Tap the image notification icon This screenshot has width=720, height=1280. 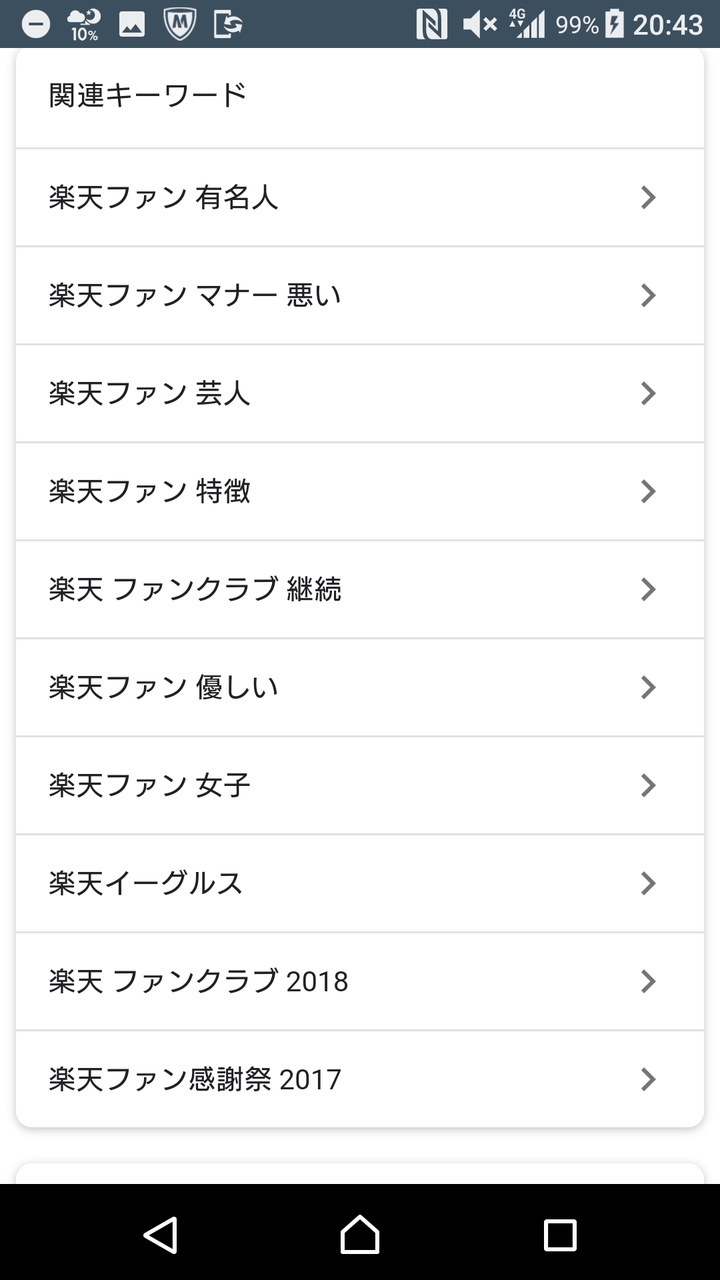tap(132, 24)
